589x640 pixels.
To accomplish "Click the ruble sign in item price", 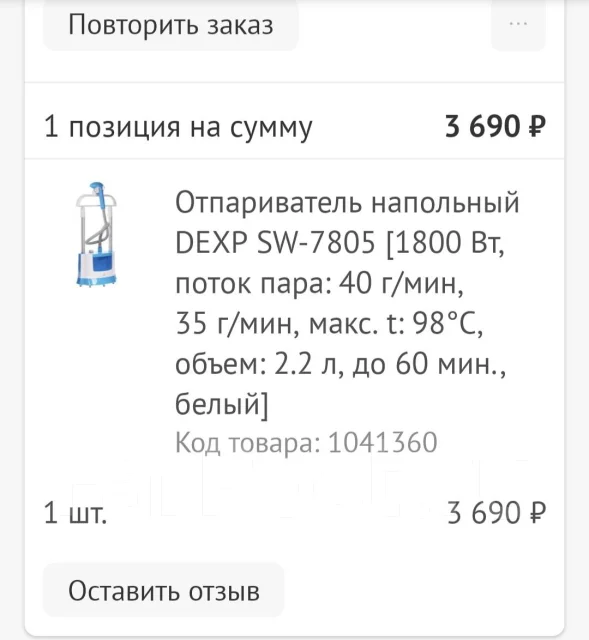I will (538, 513).
